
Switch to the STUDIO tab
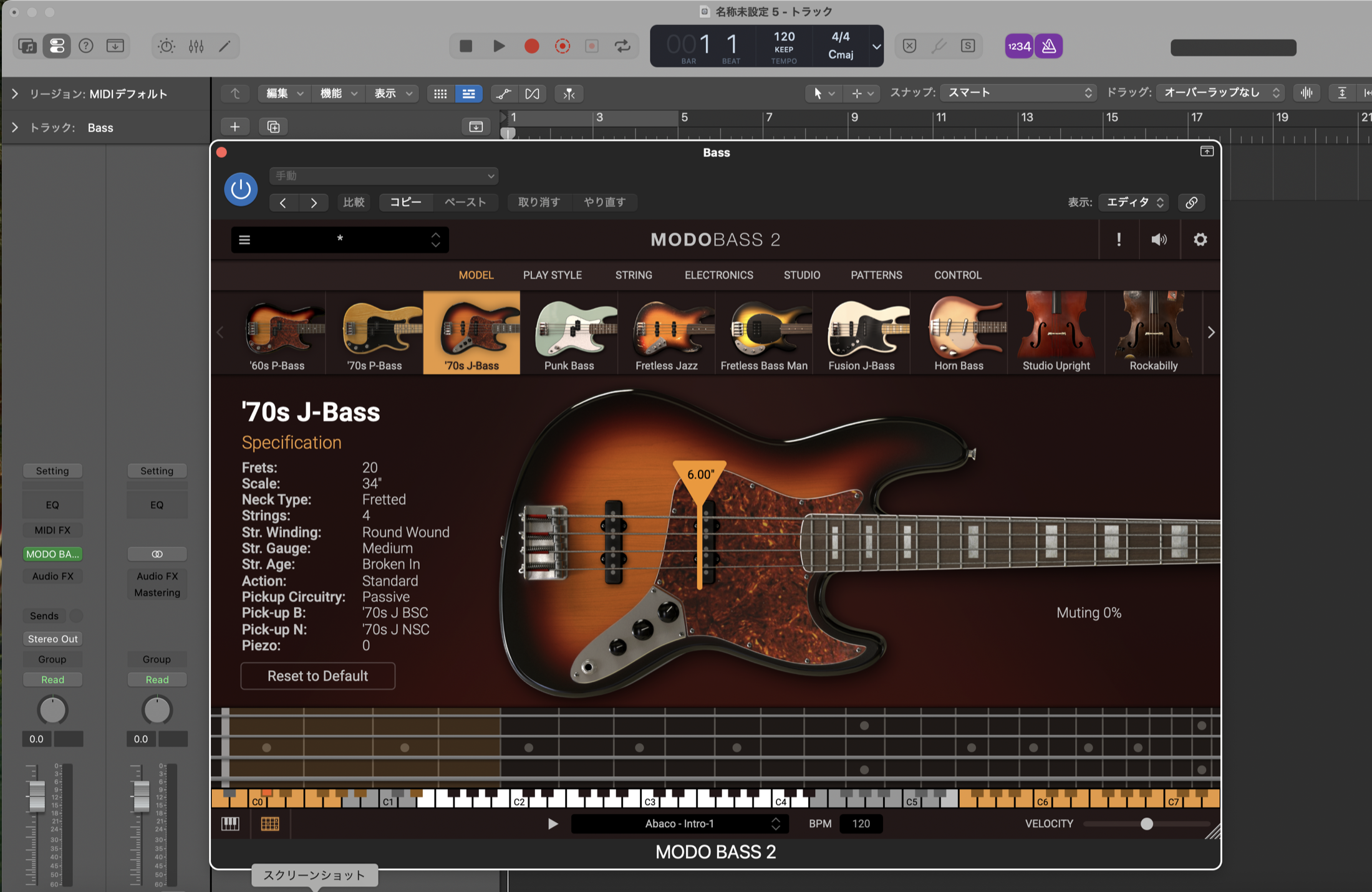point(801,275)
